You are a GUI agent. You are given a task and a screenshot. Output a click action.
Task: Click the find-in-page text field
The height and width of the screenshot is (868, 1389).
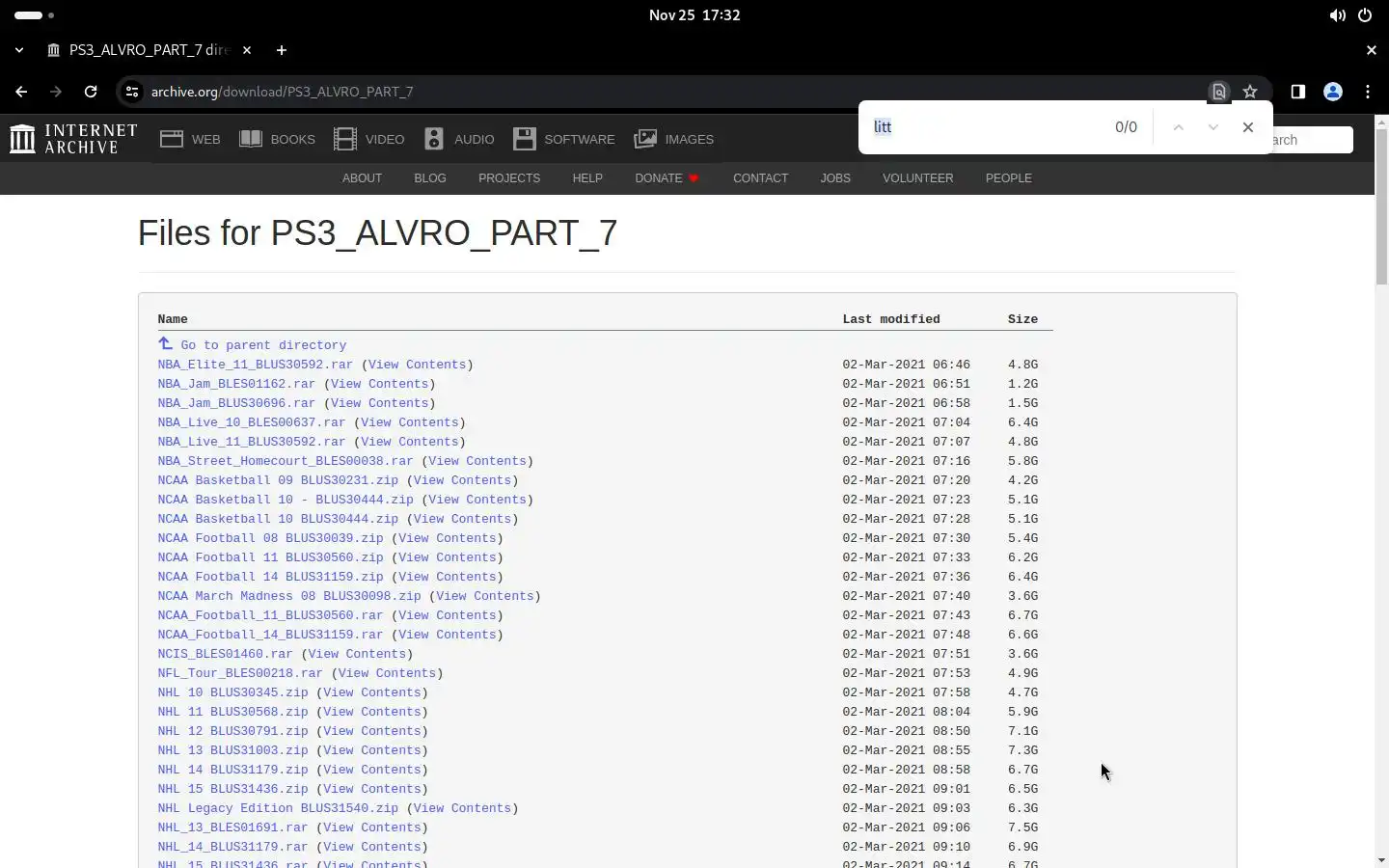point(984,127)
